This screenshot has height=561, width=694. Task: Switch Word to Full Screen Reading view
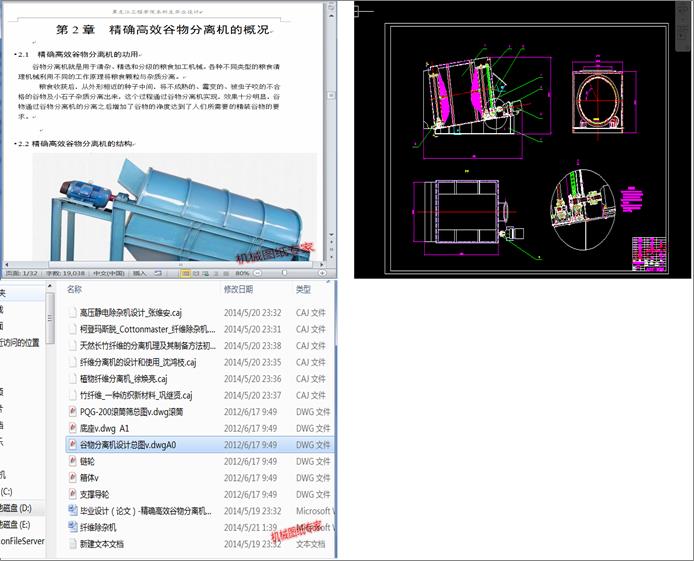pyautogui.click(x=197, y=273)
